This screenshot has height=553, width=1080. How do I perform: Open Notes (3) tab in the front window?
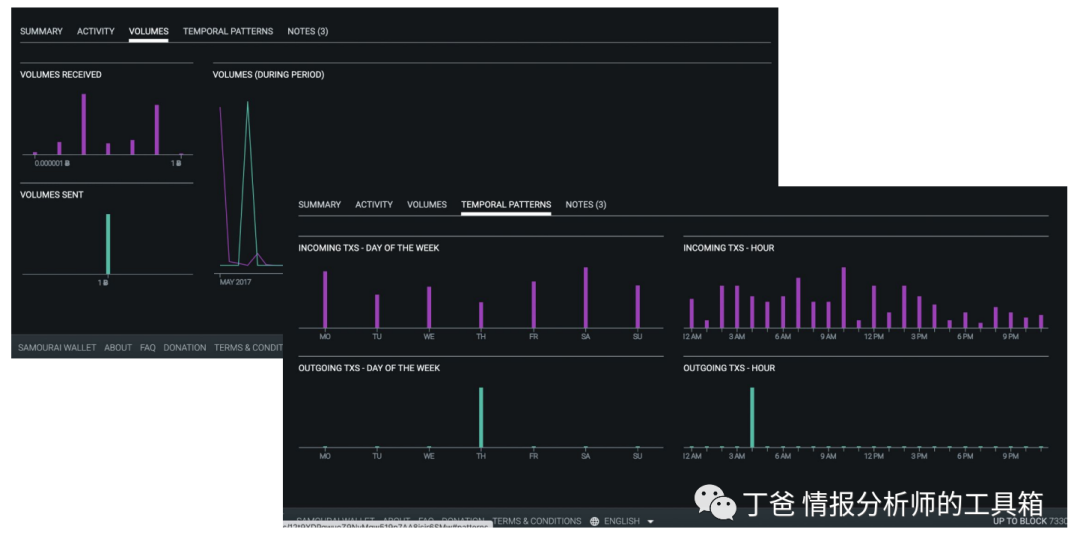click(586, 205)
